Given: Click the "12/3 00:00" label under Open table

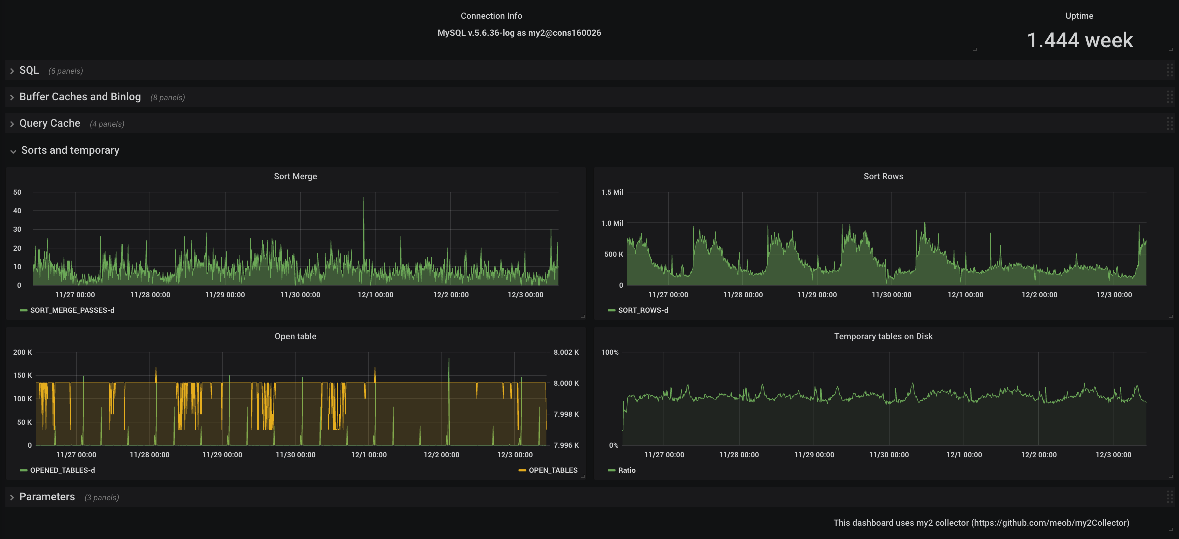Looking at the screenshot, I should tap(514, 455).
